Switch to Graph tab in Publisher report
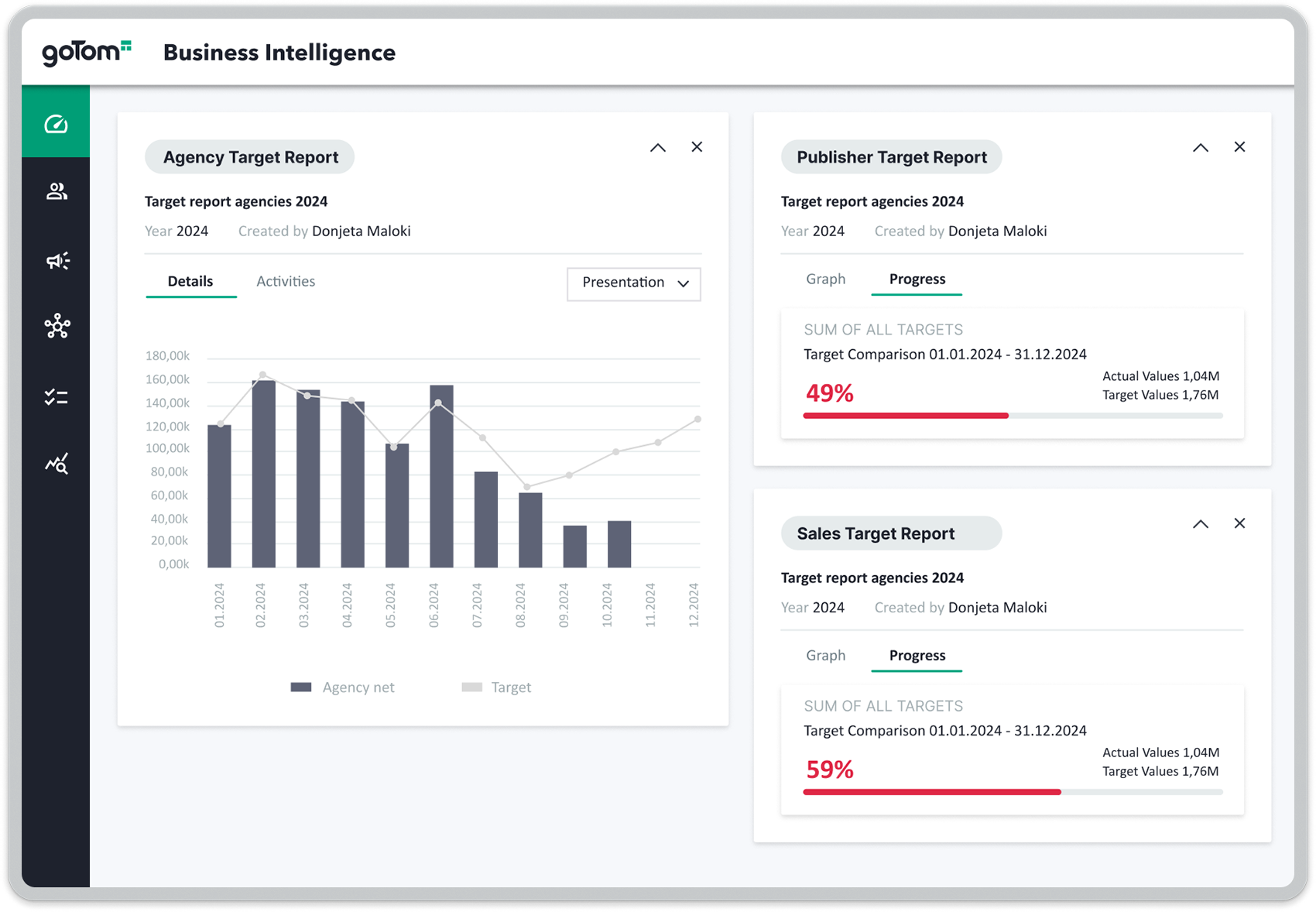This screenshot has width=1316, height=912. click(x=825, y=279)
